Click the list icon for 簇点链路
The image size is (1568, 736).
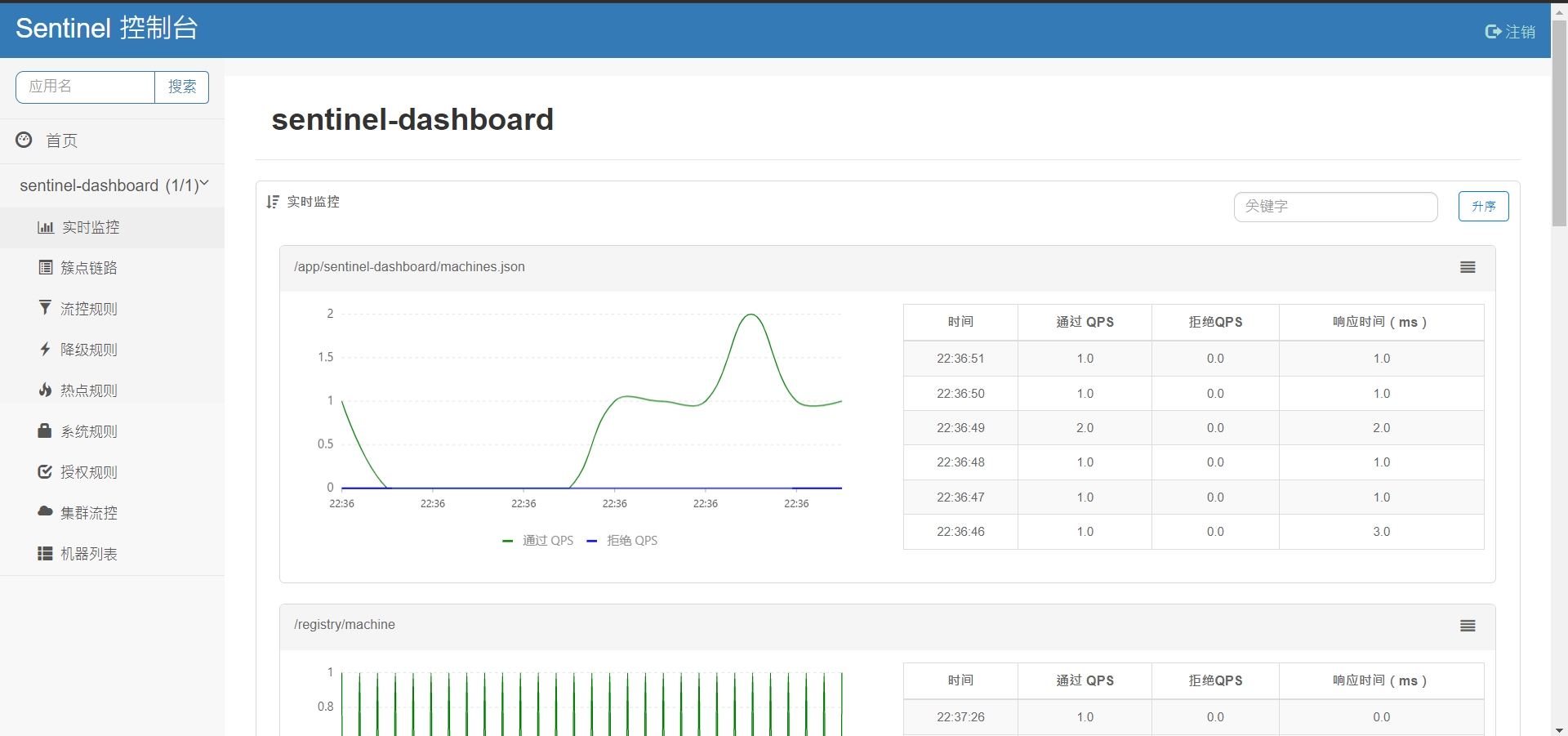pos(46,268)
